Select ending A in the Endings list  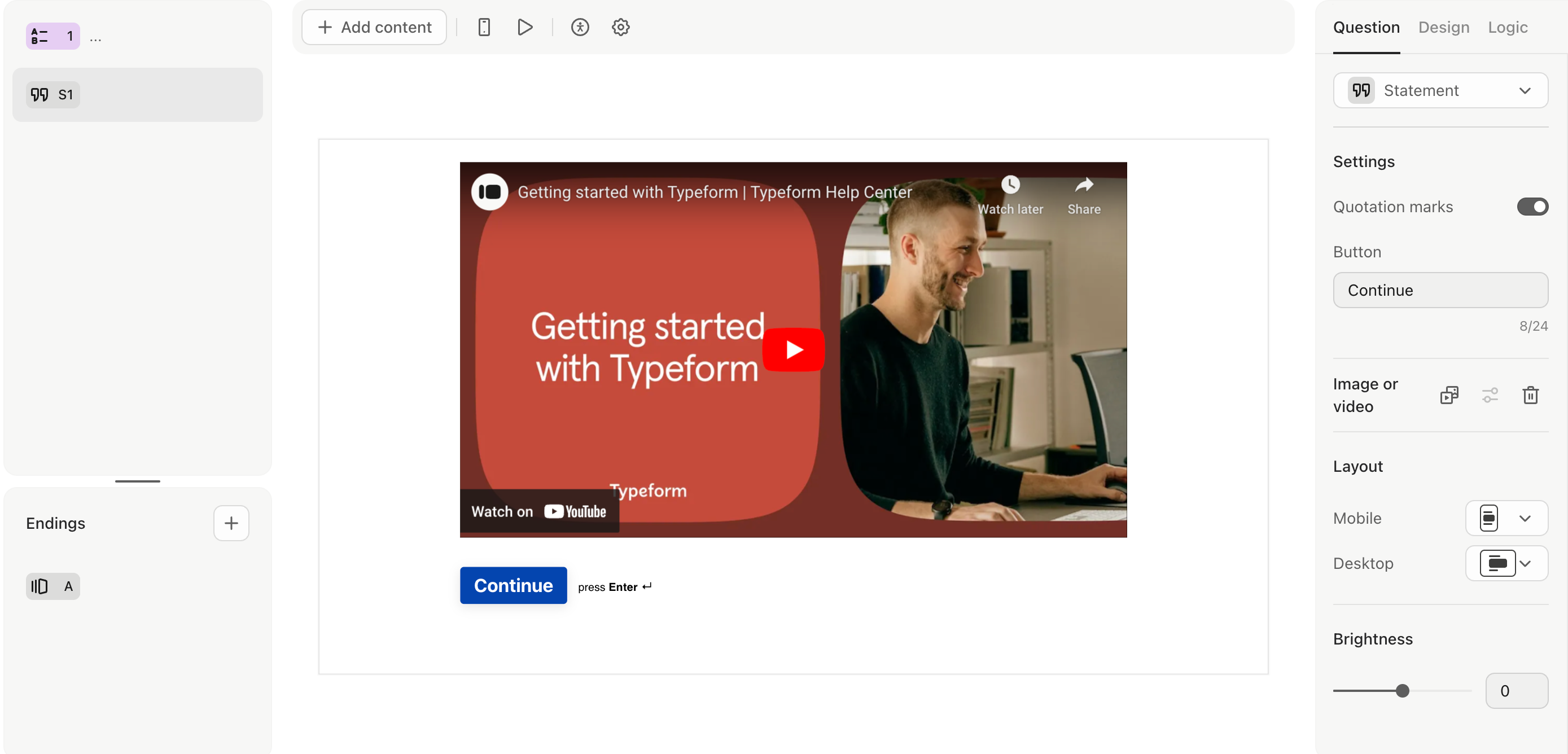53,586
